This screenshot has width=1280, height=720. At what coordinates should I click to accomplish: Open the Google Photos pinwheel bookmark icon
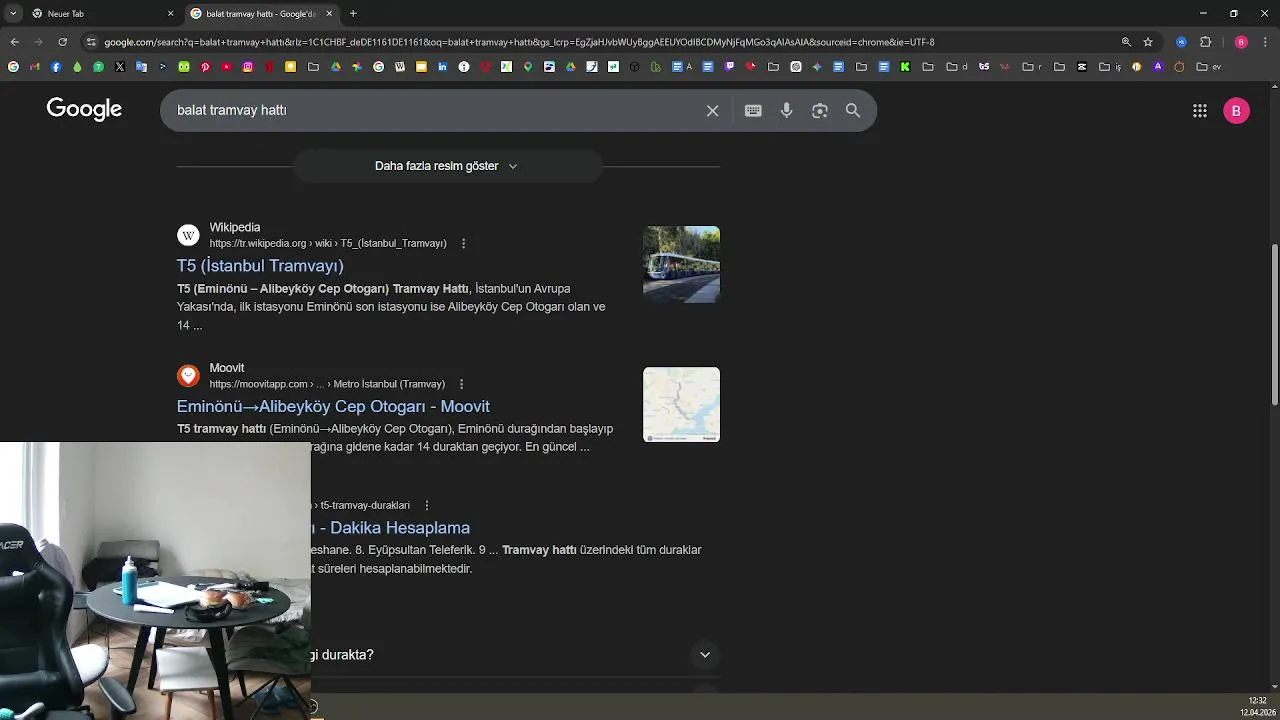pyautogui.click(x=356, y=67)
